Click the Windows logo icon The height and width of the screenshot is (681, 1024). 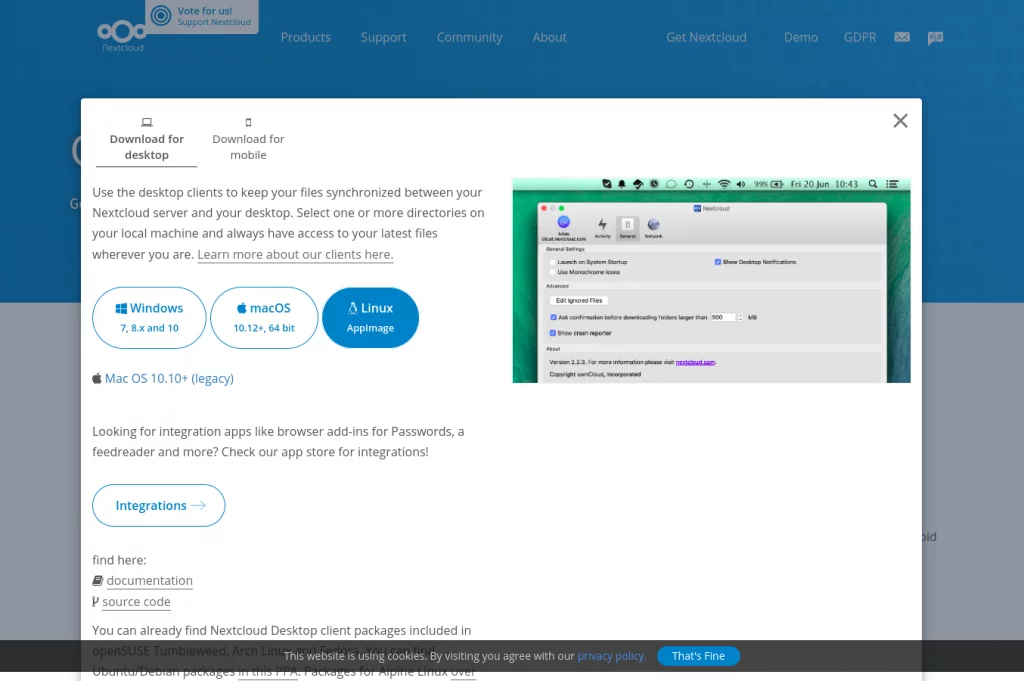coord(121,308)
